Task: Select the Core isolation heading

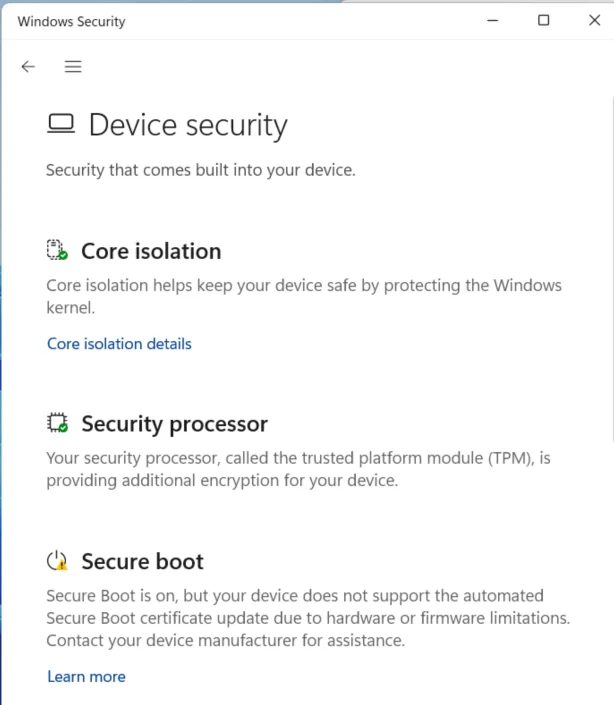Action: [x=151, y=251]
